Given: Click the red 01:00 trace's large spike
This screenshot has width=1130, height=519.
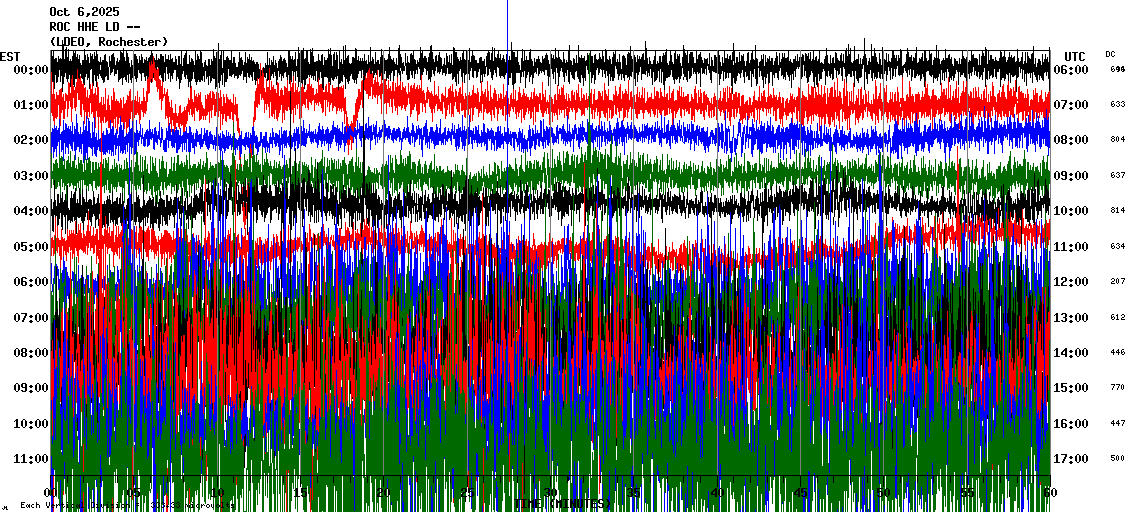Looking at the screenshot, I should 153,72.
